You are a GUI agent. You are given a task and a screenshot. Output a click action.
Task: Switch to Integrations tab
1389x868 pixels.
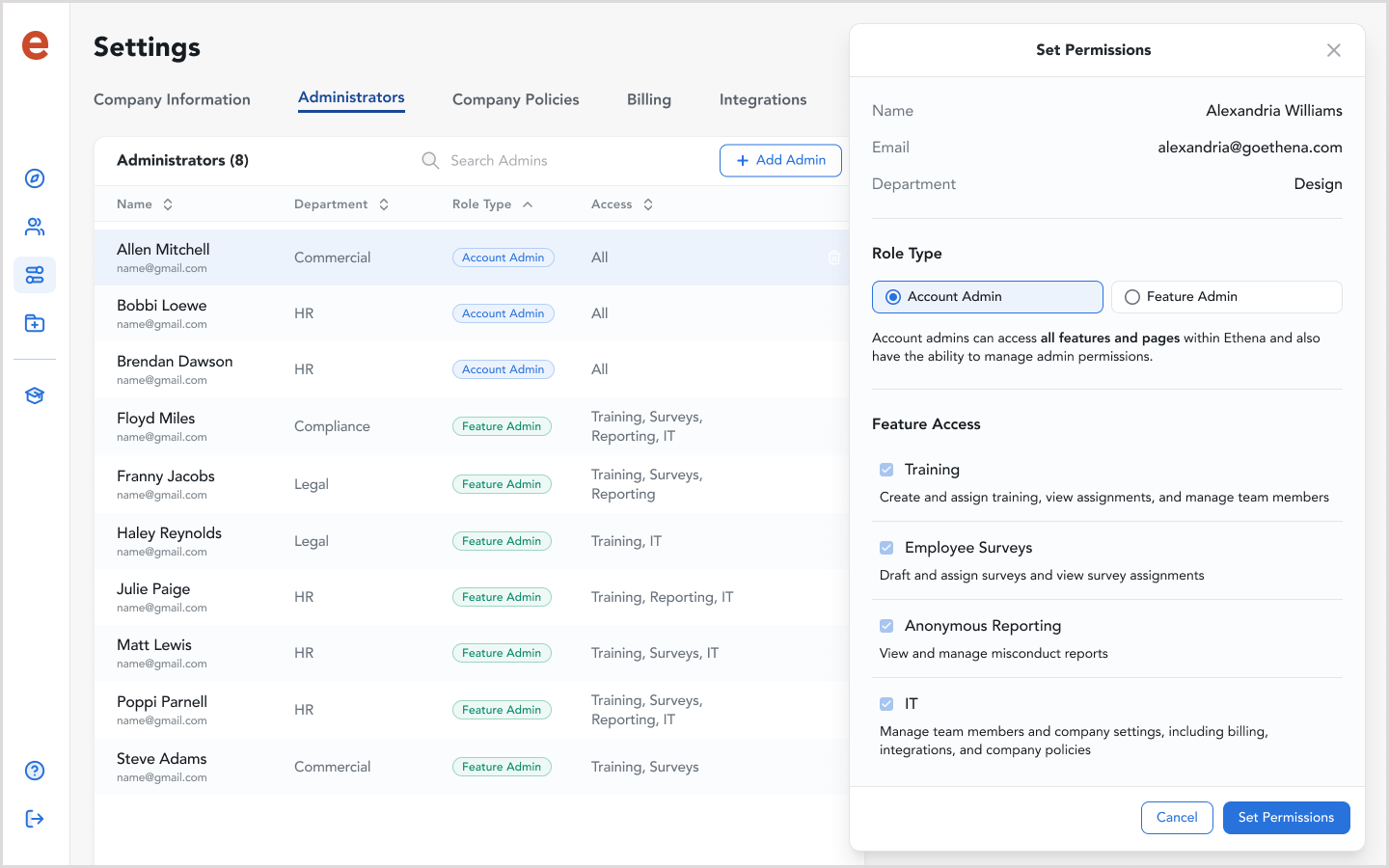tap(763, 99)
